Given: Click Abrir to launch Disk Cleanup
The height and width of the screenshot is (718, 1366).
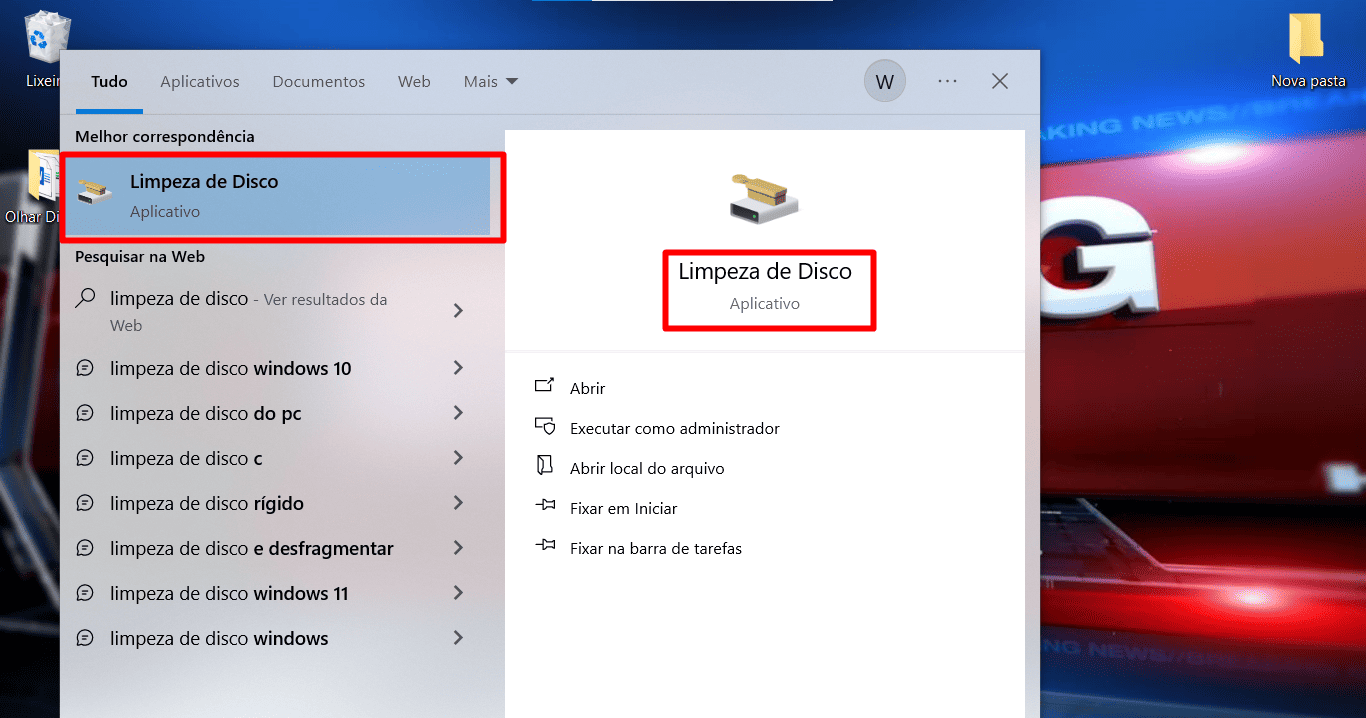Looking at the screenshot, I should click(x=587, y=388).
